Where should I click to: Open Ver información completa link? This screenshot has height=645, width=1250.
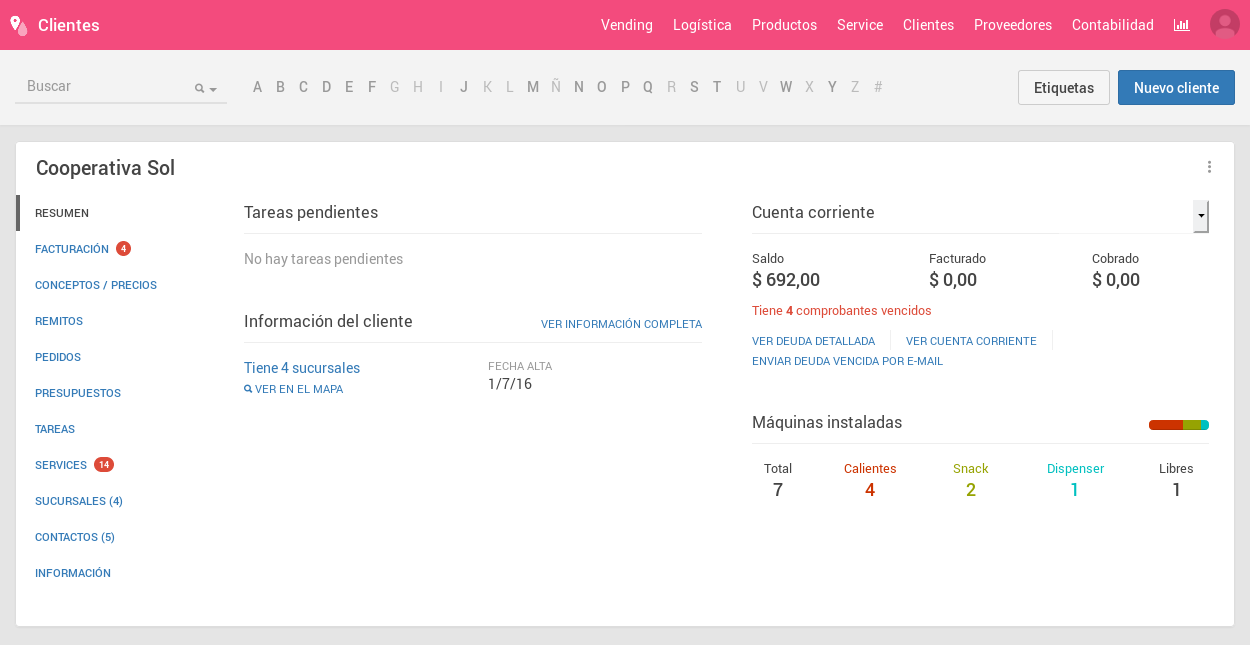click(621, 324)
